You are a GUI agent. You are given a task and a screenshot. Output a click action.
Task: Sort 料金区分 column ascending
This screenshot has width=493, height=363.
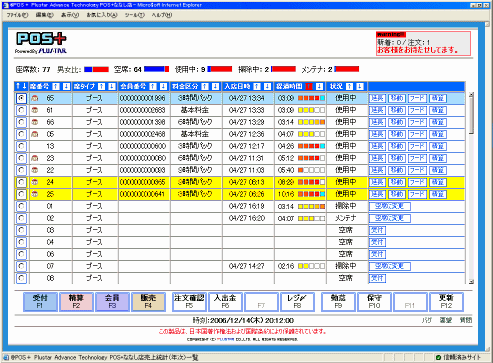205,87
